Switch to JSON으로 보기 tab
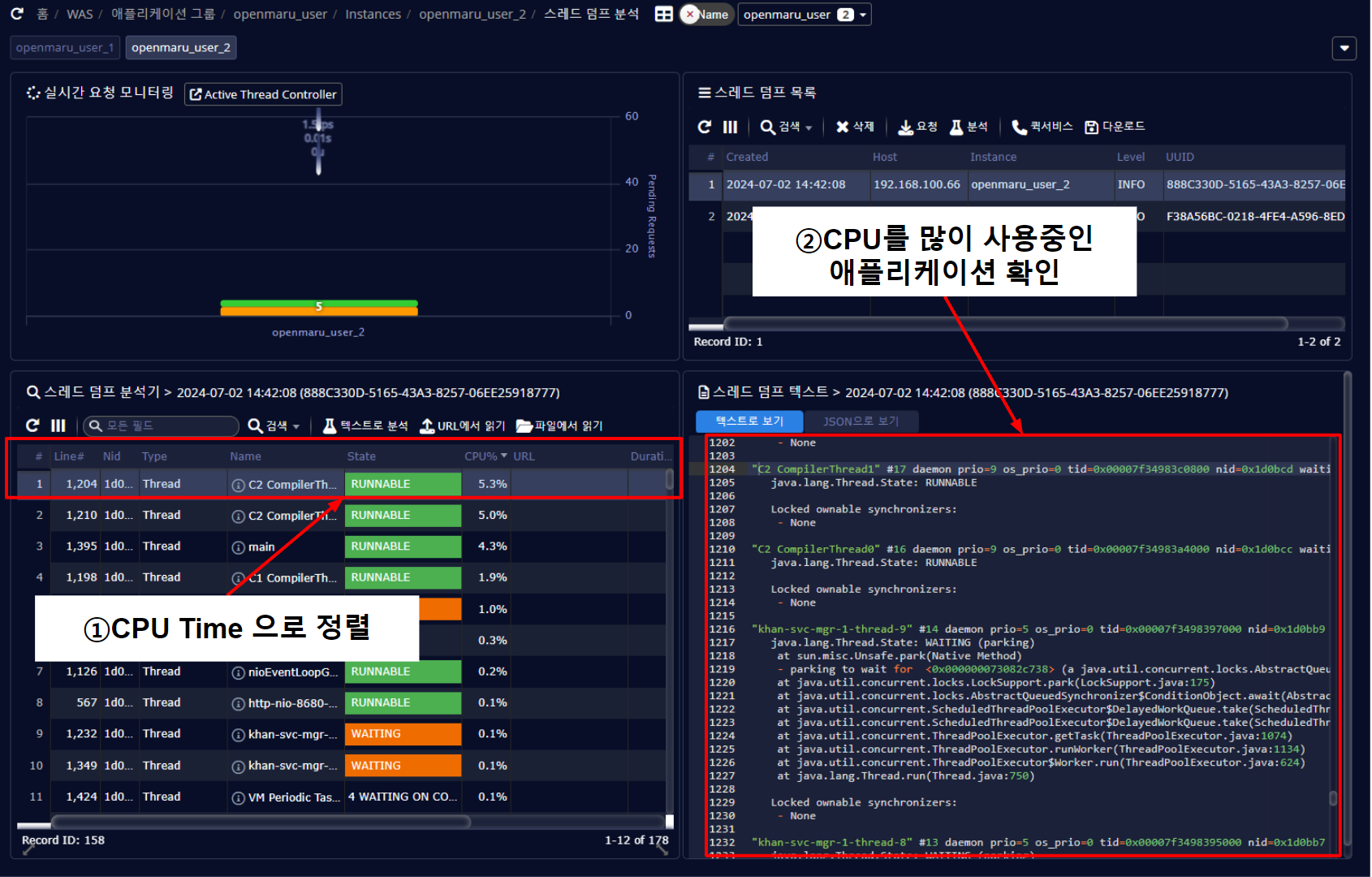 [861, 421]
